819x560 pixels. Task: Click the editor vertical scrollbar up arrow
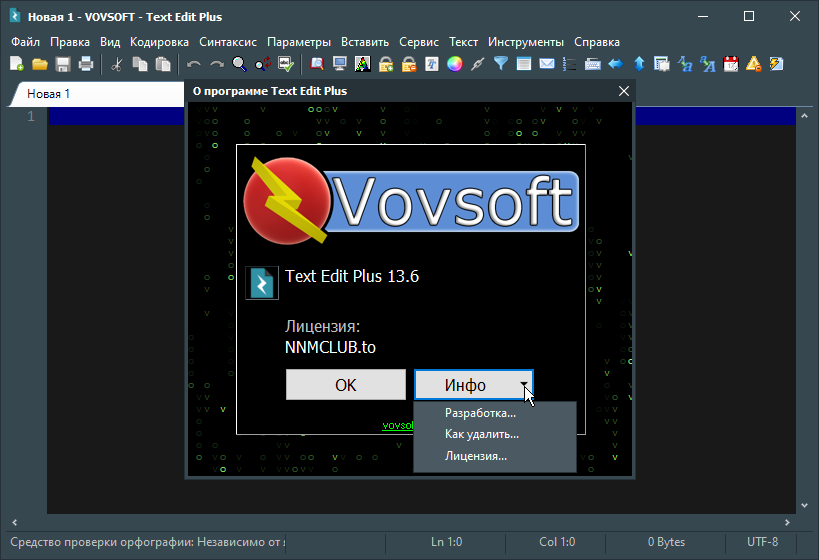pyautogui.click(x=804, y=115)
